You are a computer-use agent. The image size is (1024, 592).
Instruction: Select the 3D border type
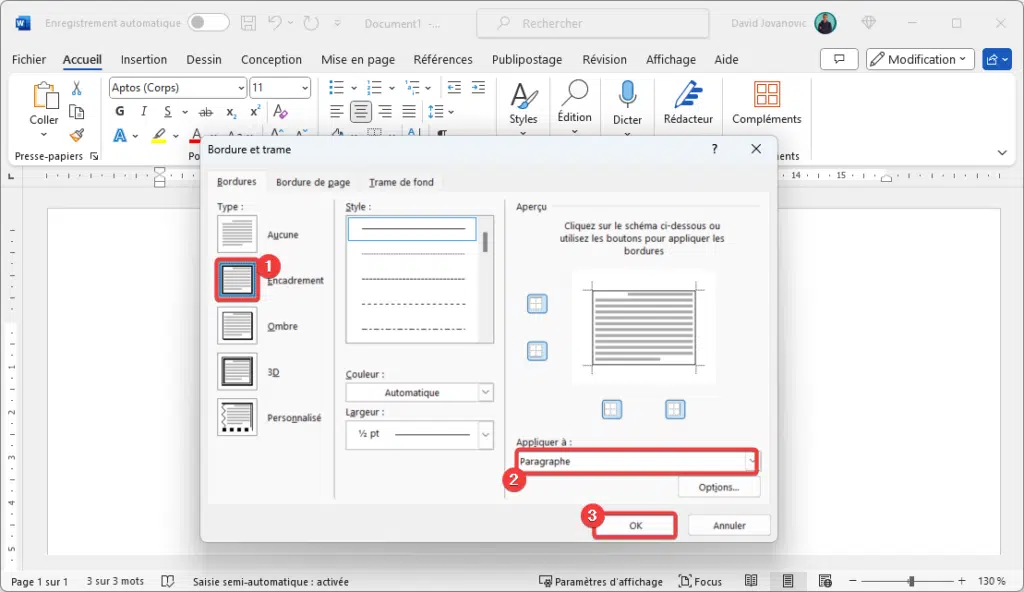(x=236, y=371)
